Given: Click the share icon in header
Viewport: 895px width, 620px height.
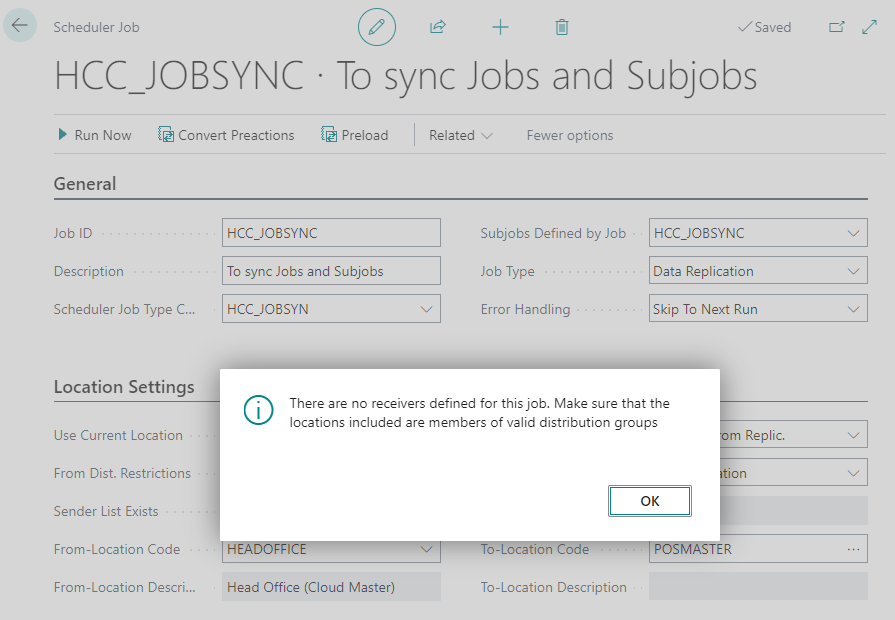Looking at the screenshot, I should [437, 27].
